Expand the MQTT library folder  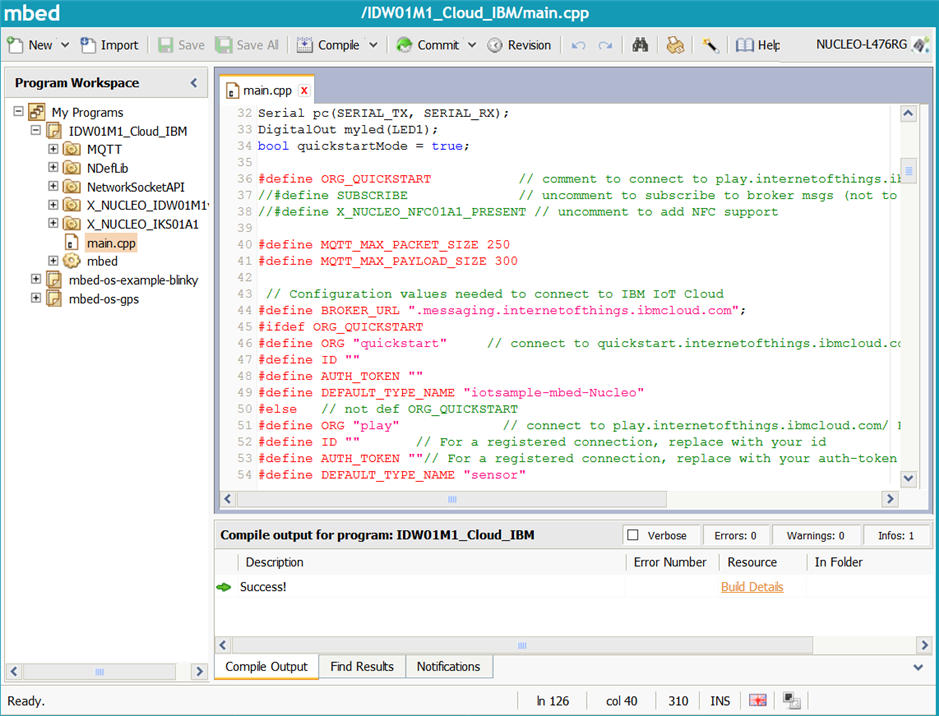click(x=54, y=149)
